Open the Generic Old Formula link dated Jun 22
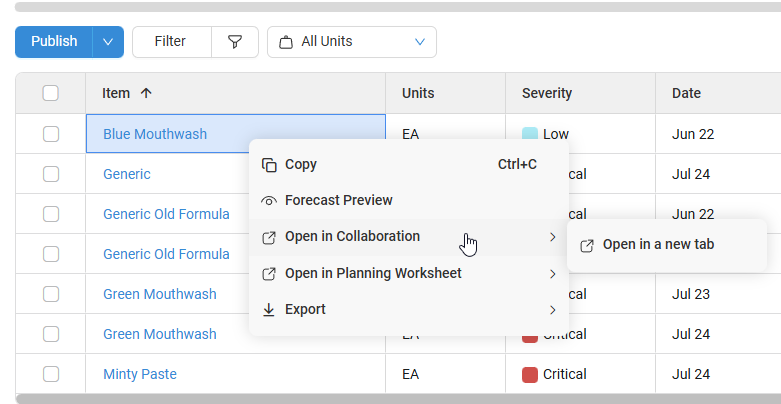781x404 pixels. 166,214
